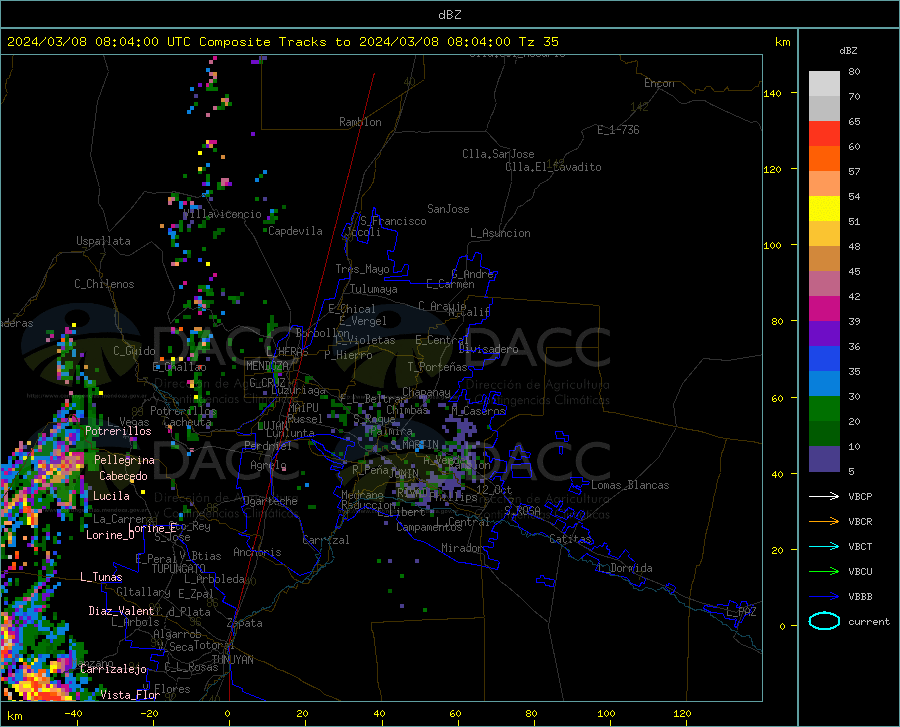Click the Capdevila map label
The height and width of the screenshot is (727, 900).
point(295,231)
